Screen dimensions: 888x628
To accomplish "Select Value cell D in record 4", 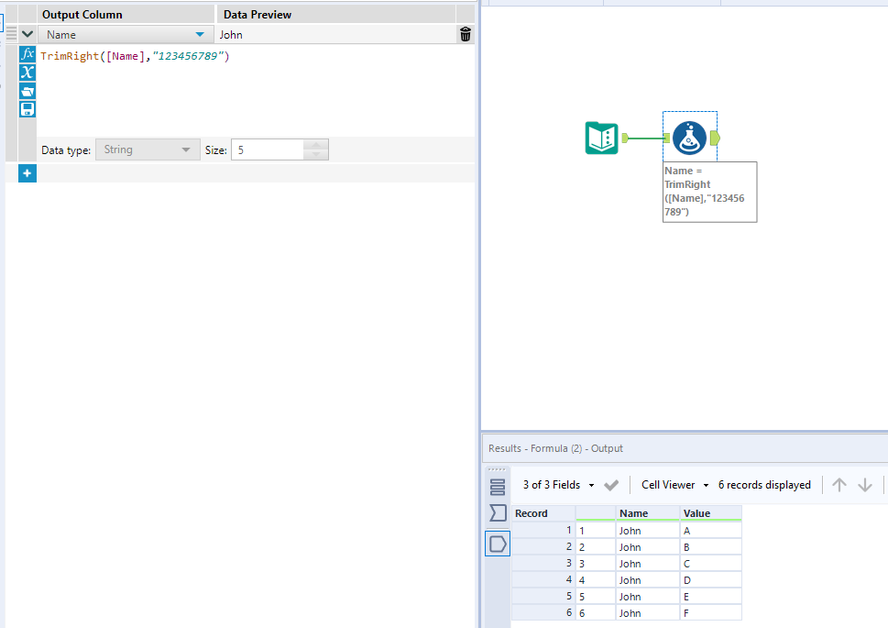I will click(x=711, y=580).
